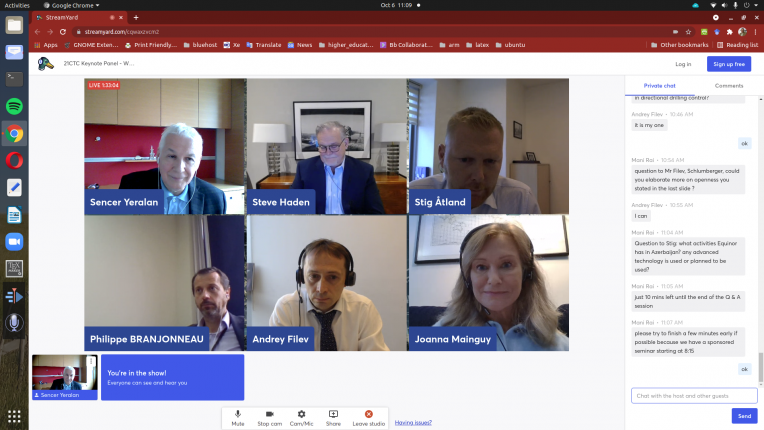Show applications grid in the dock

point(14,415)
